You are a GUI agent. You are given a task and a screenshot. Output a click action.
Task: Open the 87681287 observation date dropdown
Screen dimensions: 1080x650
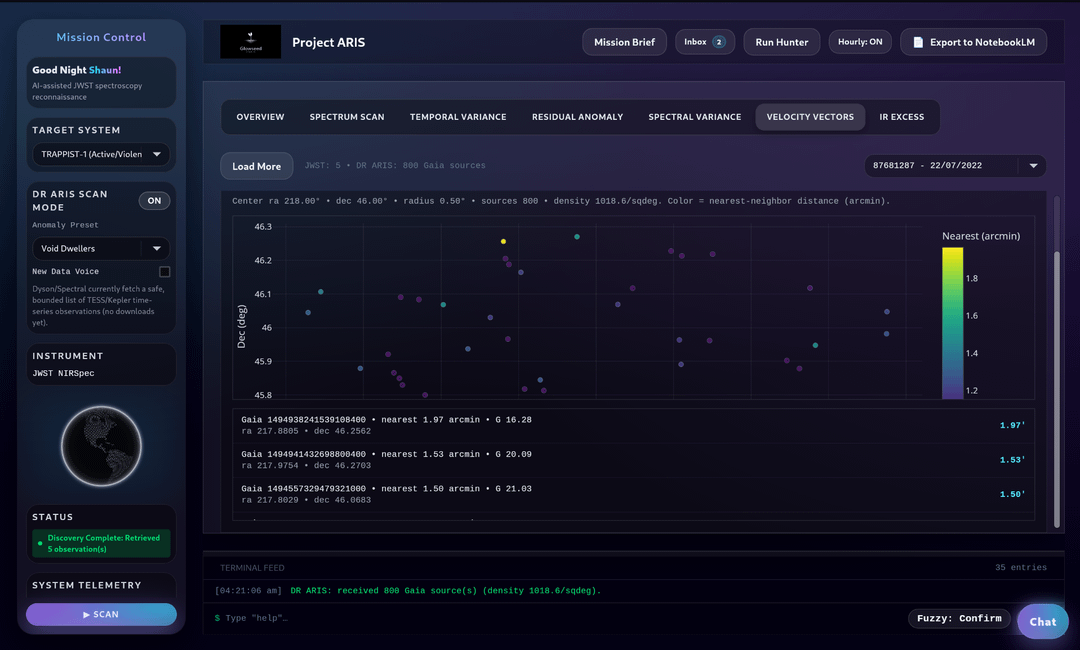(x=955, y=165)
